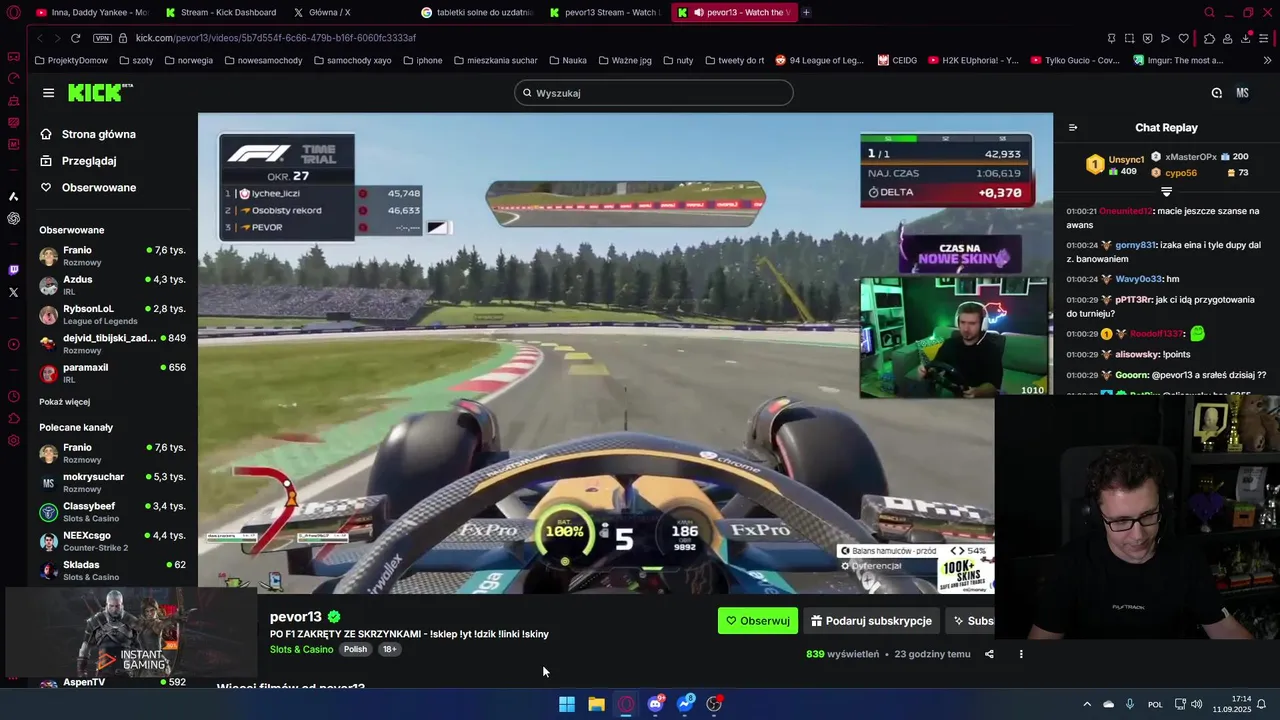The height and width of the screenshot is (720, 1280).
Task: Switch to tabletki solne Google tab
Action: [x=478, y=12]
